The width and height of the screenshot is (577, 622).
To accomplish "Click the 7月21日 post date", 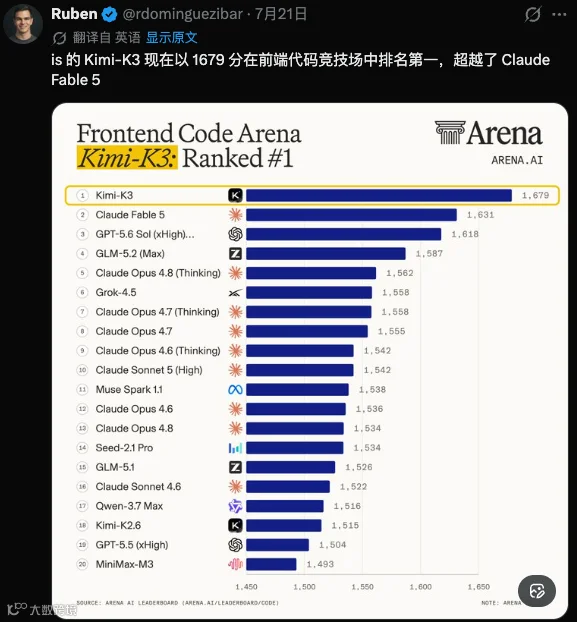I will tap(280, 14).
